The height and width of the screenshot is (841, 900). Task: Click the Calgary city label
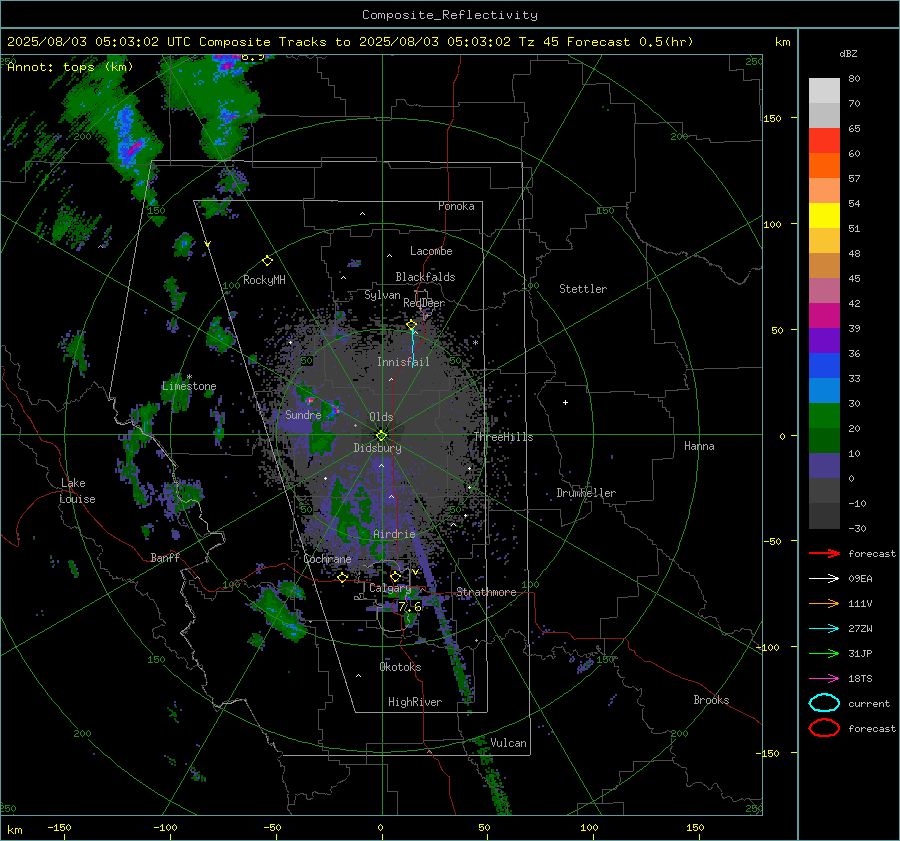coord(390,588)
